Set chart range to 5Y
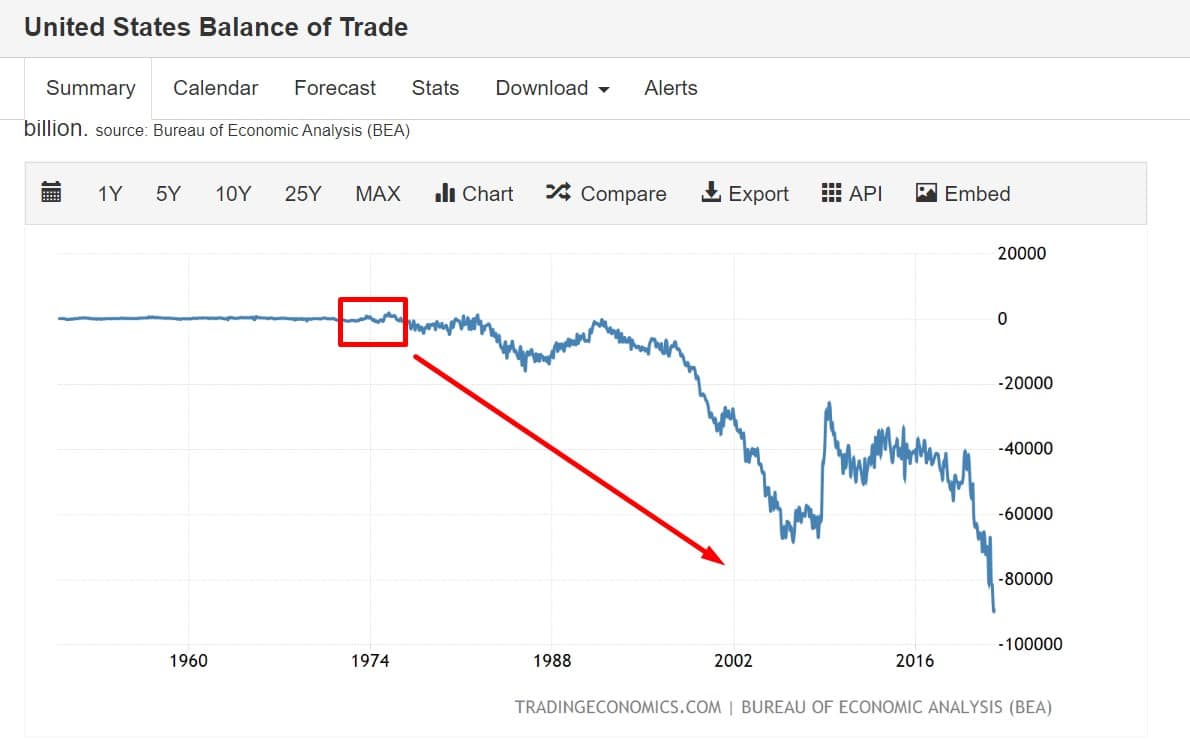This screenshot has height=743, width=1190. pos(168,194)
